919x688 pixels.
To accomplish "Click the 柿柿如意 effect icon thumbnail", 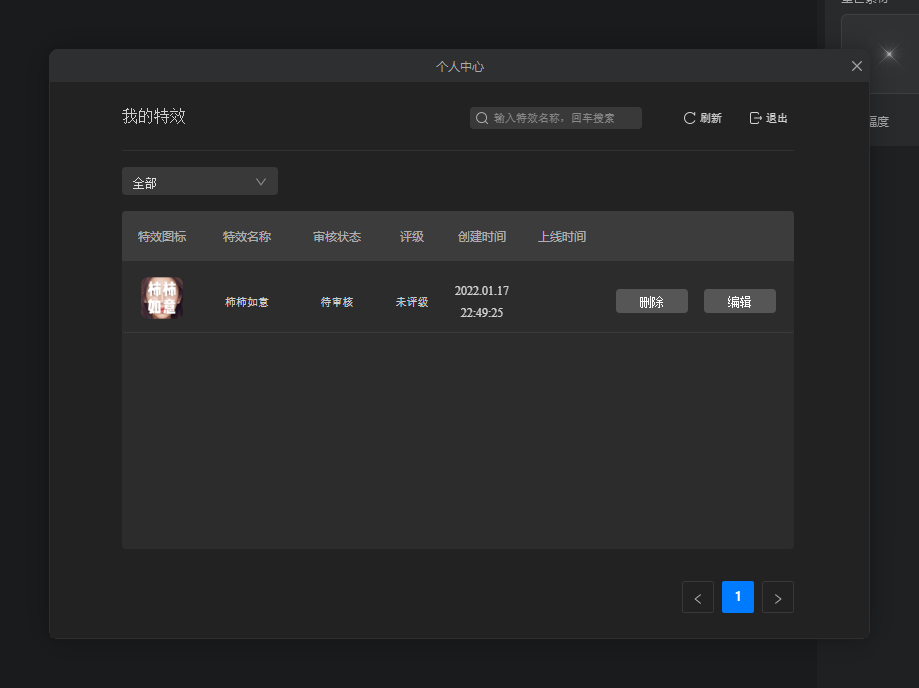I will tap(161, 298).
